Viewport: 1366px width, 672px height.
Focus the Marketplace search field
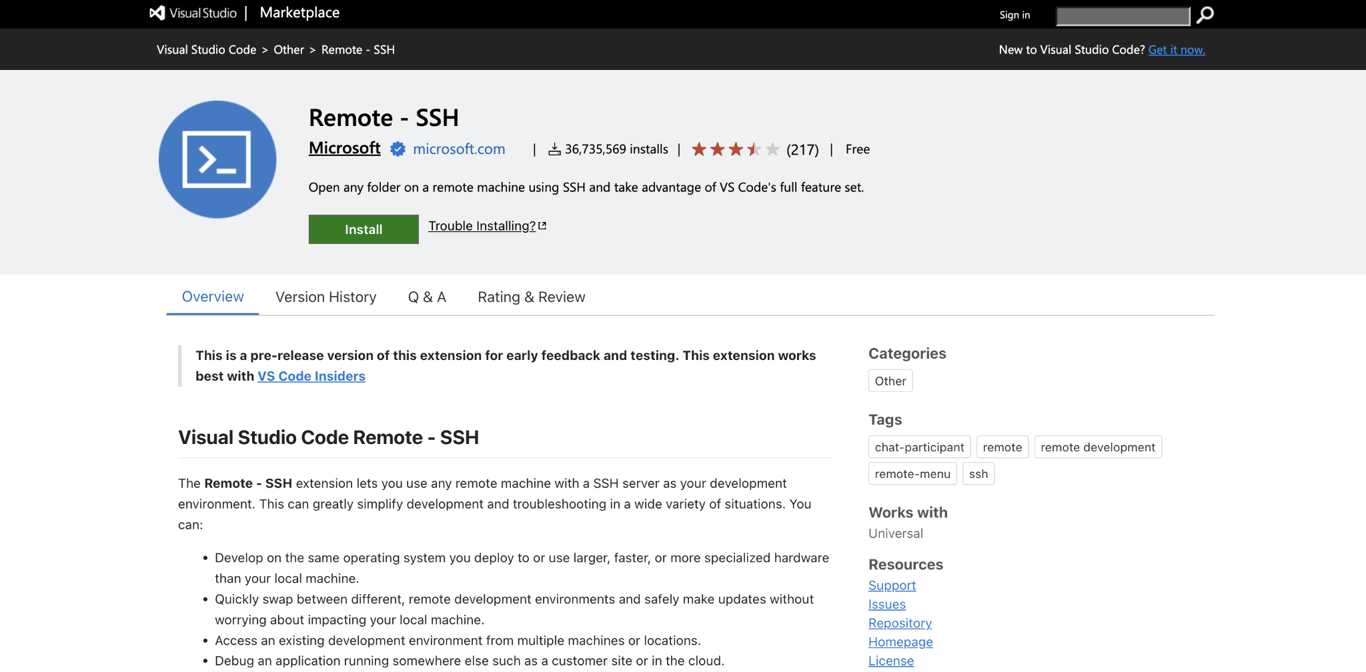click(1123, 15)
